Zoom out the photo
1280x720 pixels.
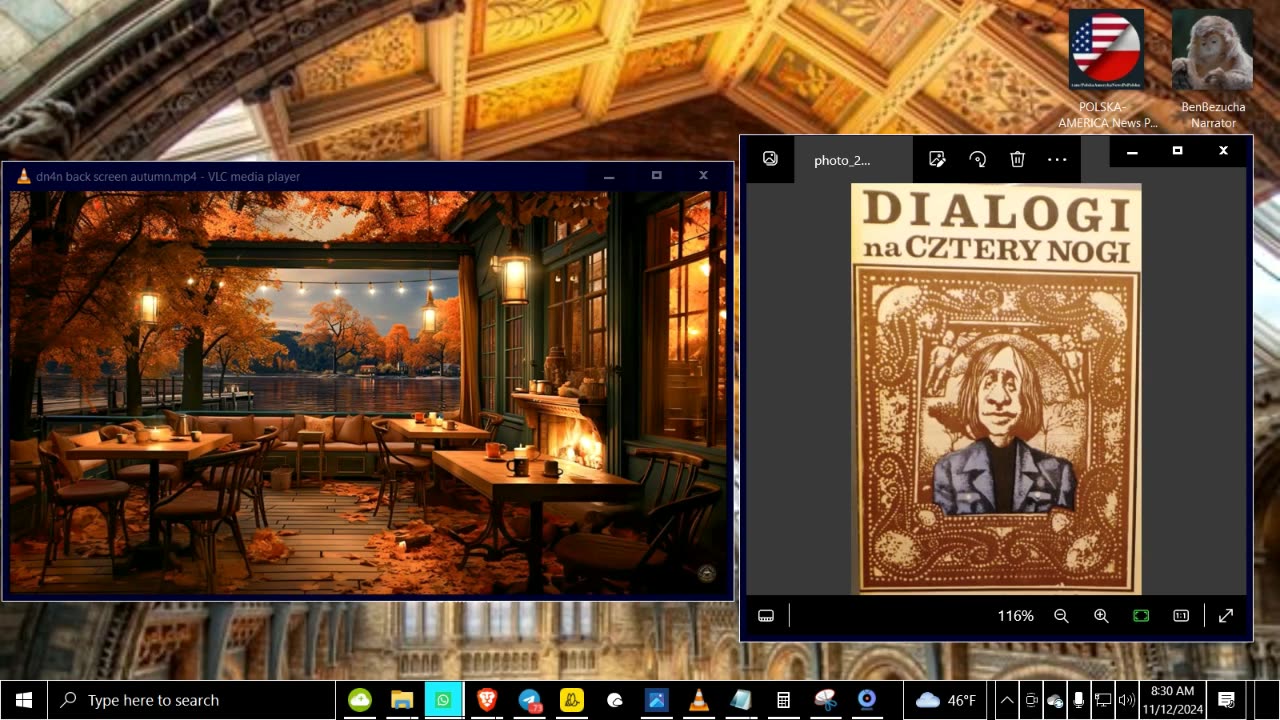click(x=1061, y=616)
